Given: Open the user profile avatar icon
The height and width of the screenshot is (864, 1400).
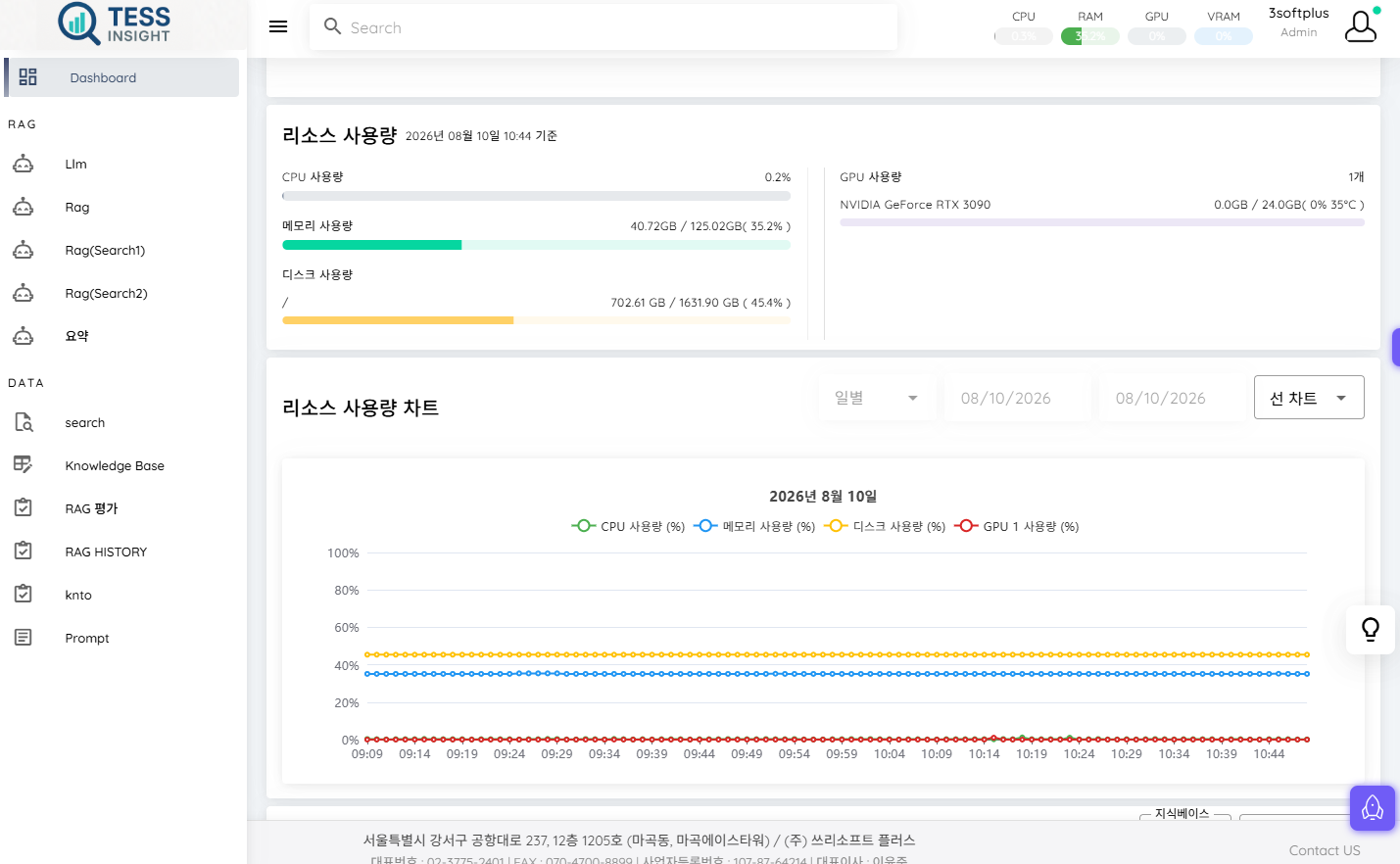Looking at the screenshot, I should pyautogui.click(x=1361, y=26).
